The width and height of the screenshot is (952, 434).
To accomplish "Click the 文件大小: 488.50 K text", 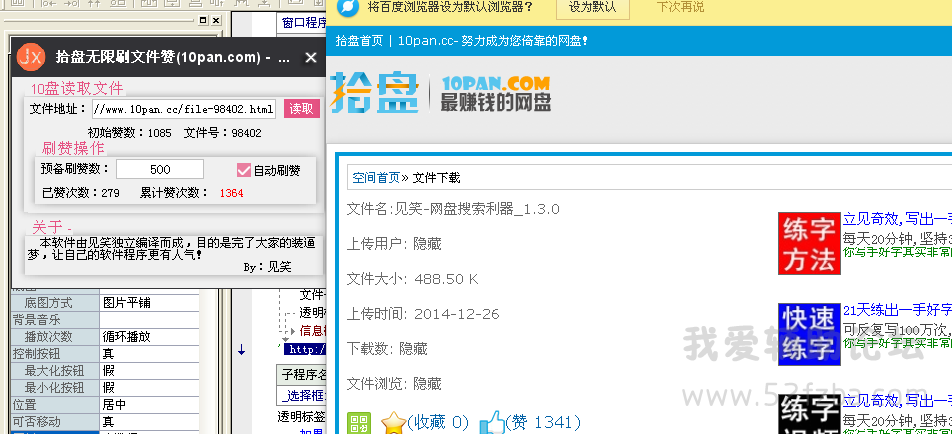I will (412, 279).
